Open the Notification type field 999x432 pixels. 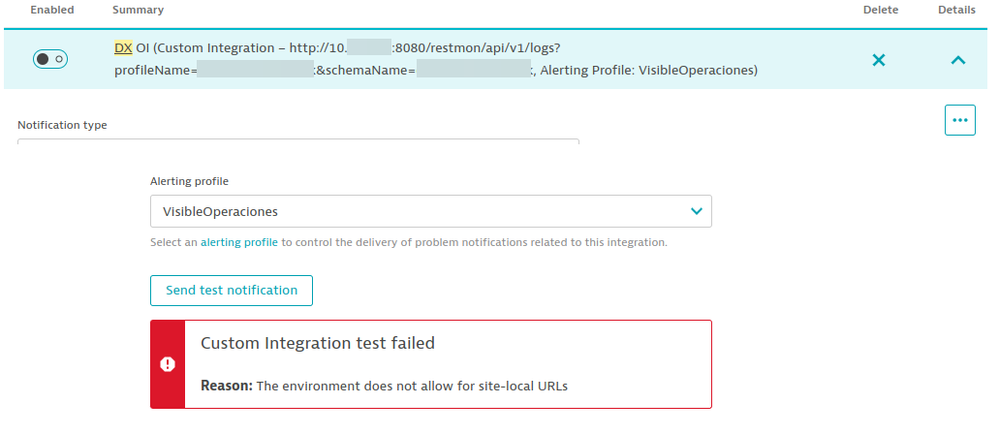pyautogui.click(x=298, y=141)
